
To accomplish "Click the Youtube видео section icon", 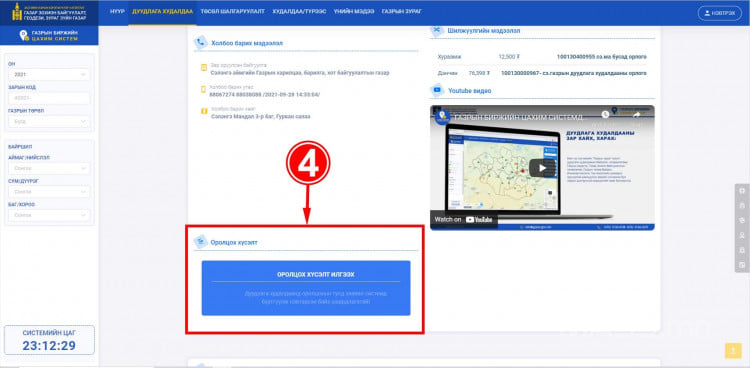I will pos(437,90).
